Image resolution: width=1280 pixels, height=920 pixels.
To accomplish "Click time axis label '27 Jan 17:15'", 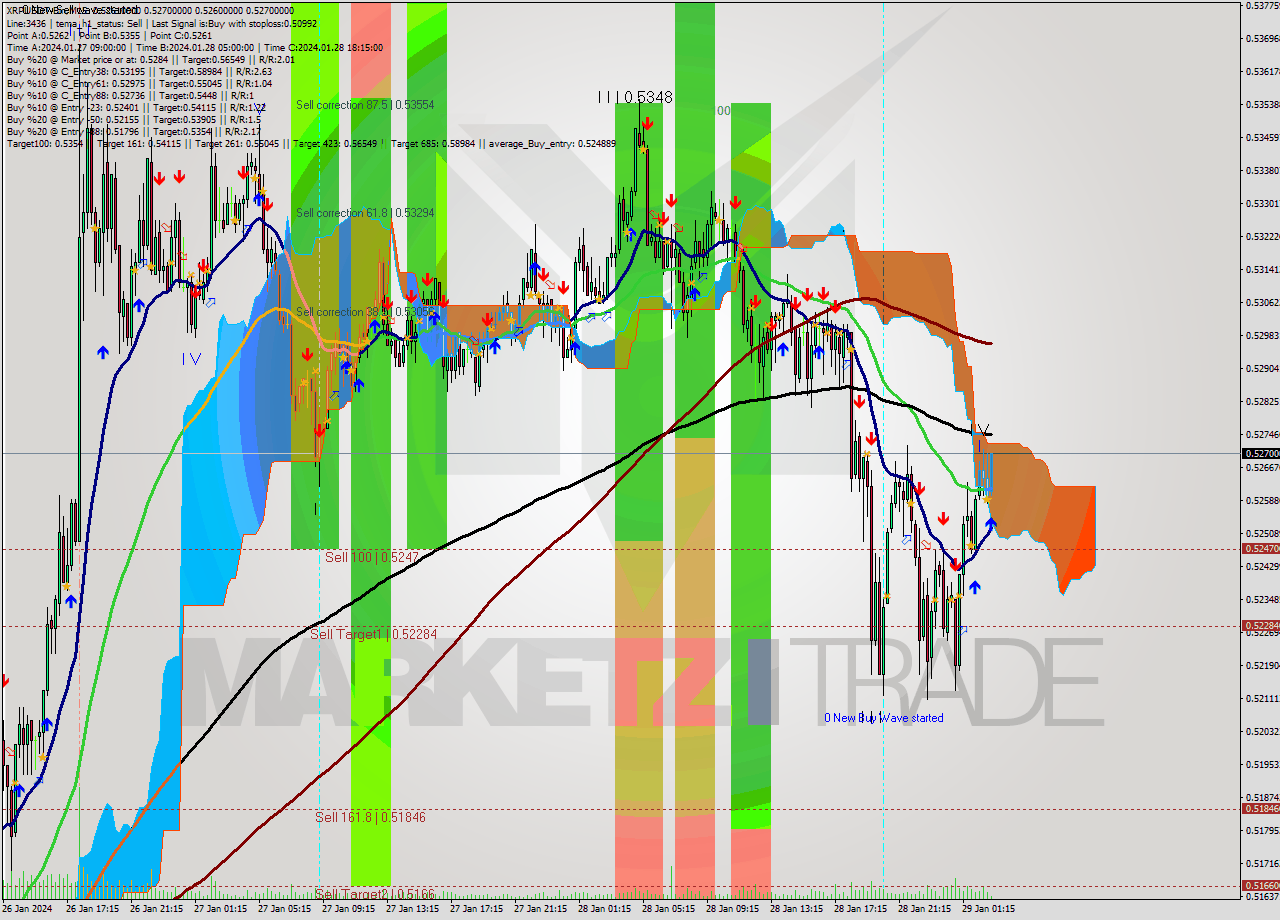I will 476,909.
